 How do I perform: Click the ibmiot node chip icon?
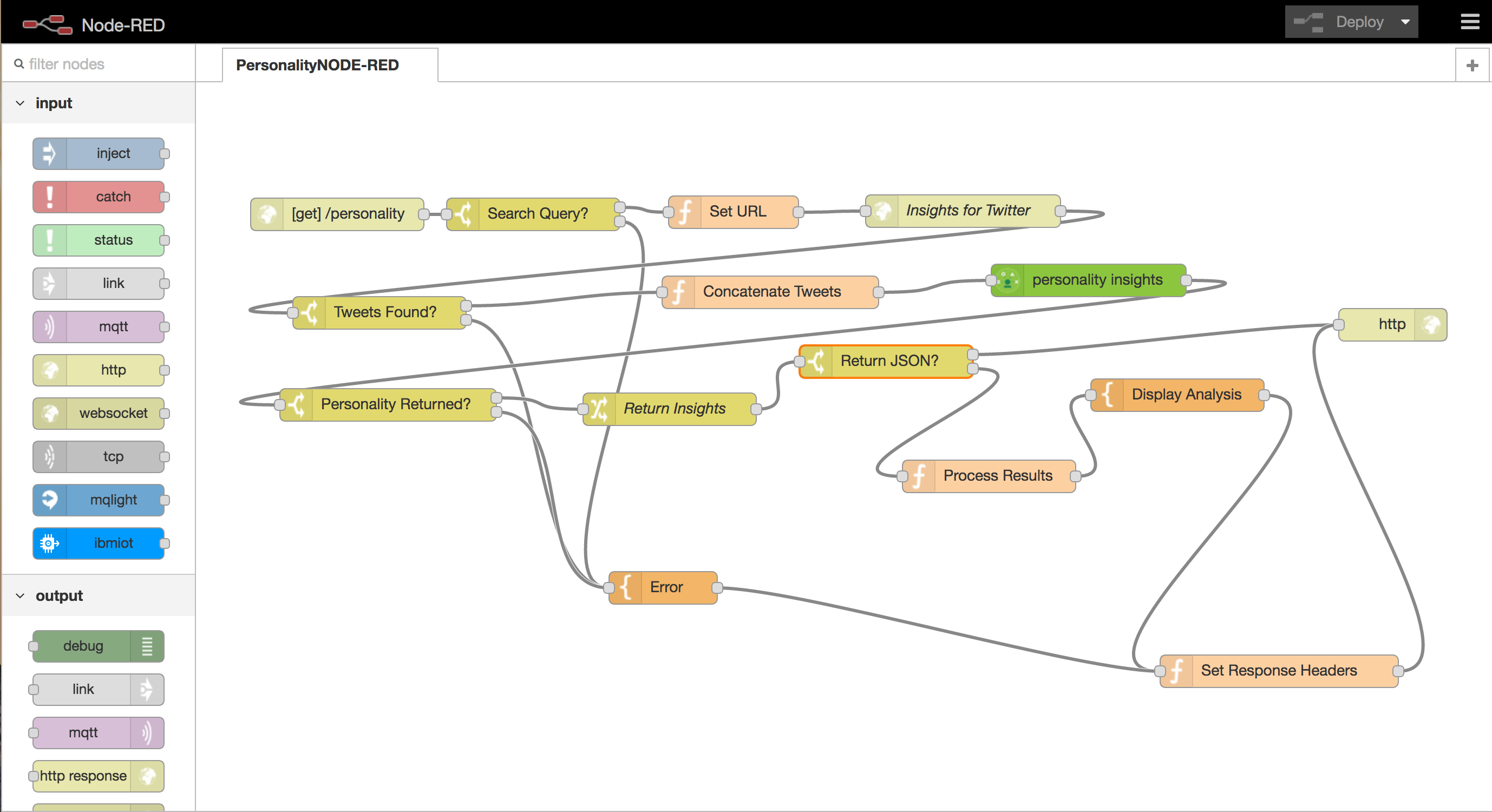click(x=50, y=543)
